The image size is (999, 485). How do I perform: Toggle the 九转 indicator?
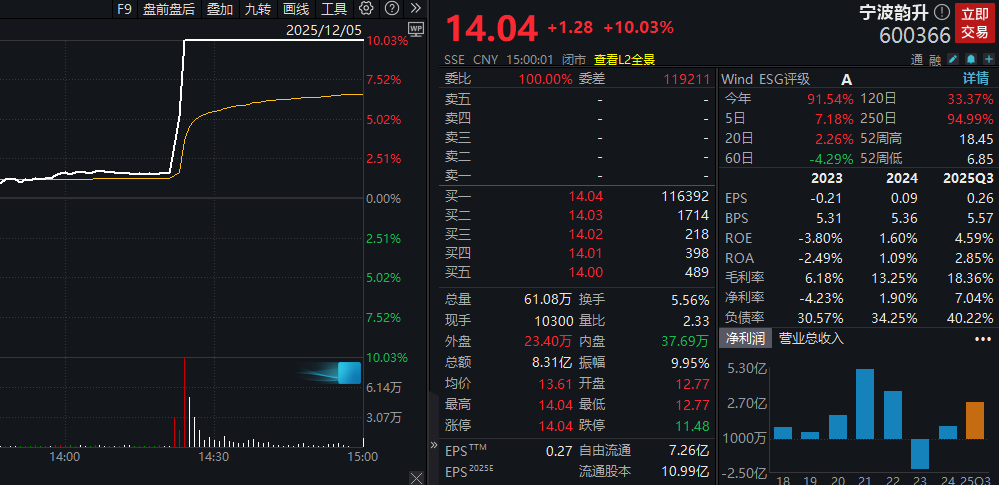click(x=258, y=9)
